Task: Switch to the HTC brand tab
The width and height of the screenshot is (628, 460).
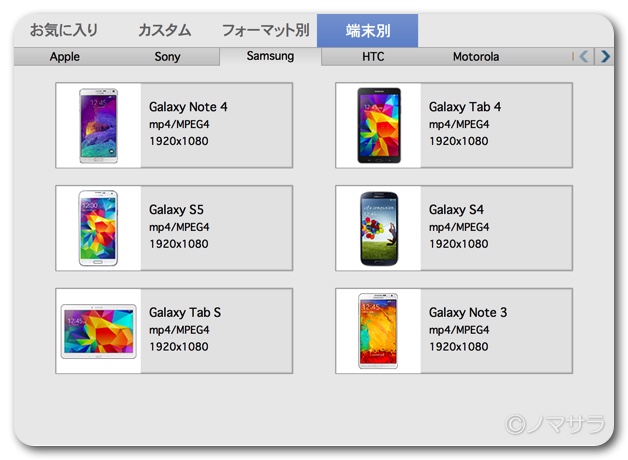Action: 373,57
